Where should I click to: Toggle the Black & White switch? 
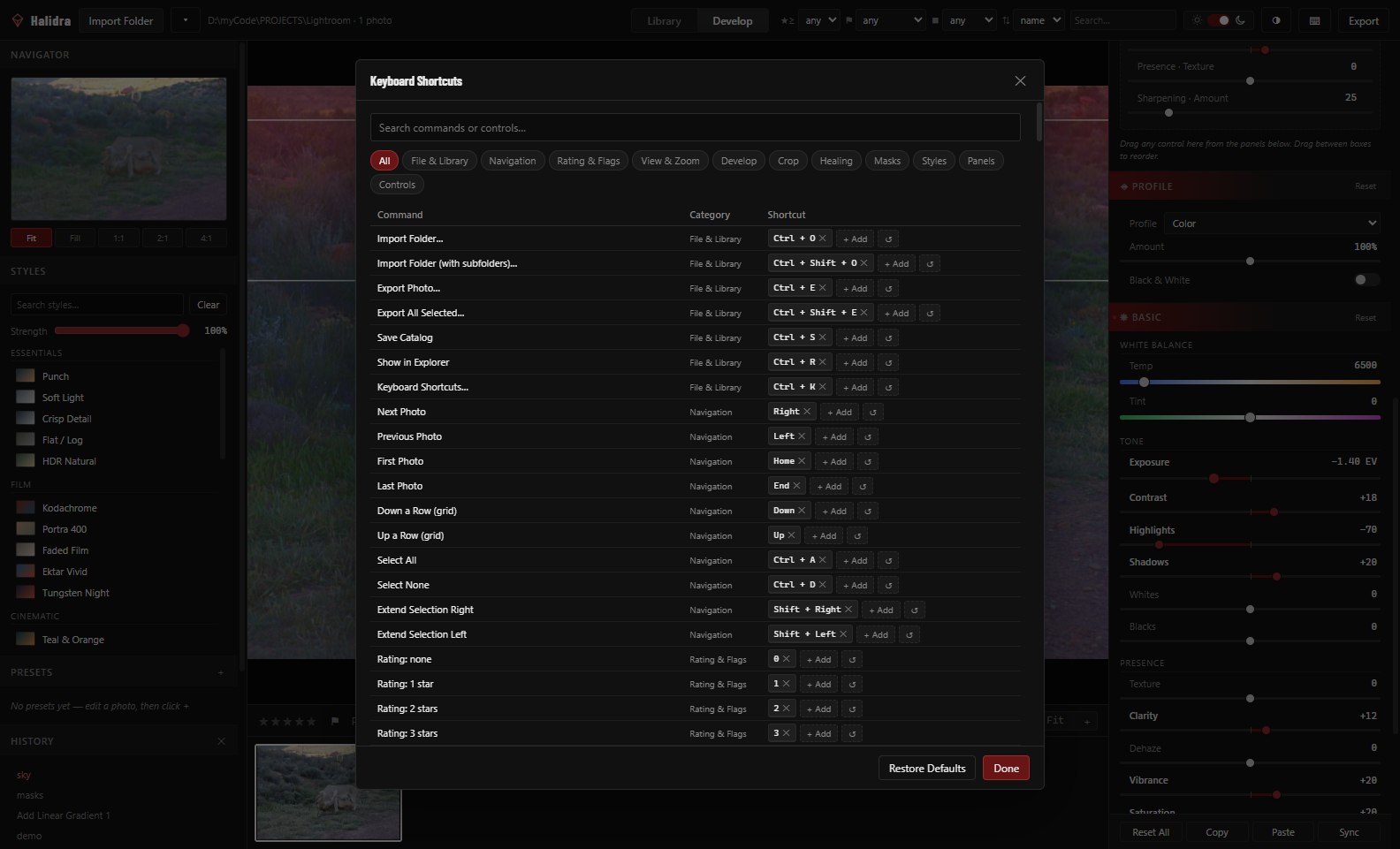tap(1366, 280)
